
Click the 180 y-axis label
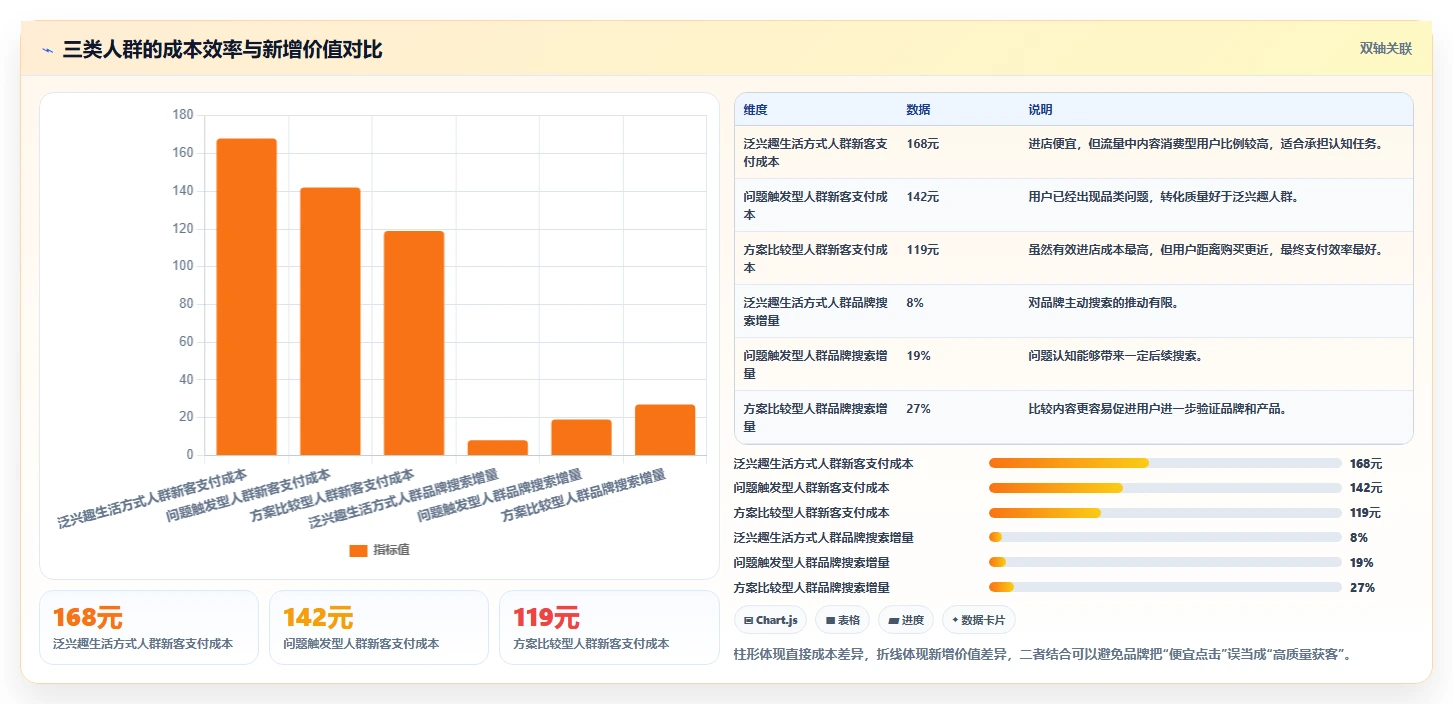183,115
